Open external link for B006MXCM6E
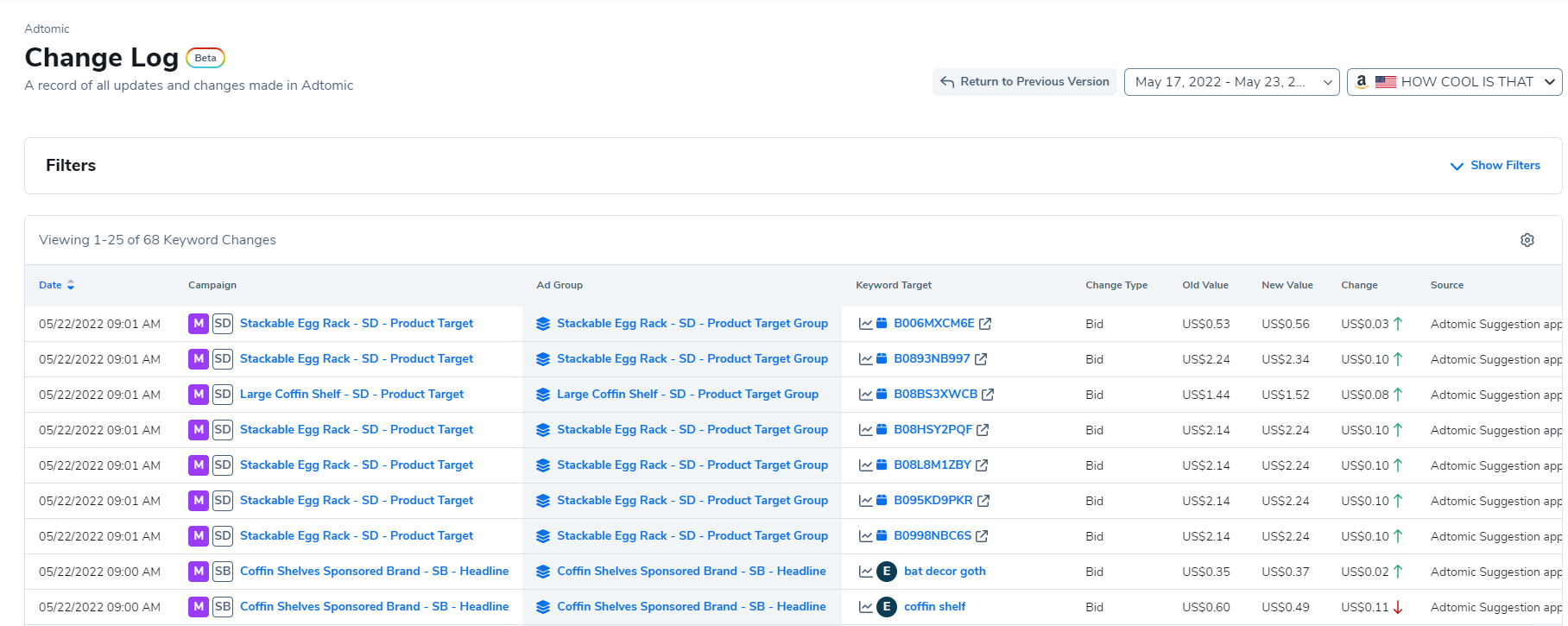 985,324
